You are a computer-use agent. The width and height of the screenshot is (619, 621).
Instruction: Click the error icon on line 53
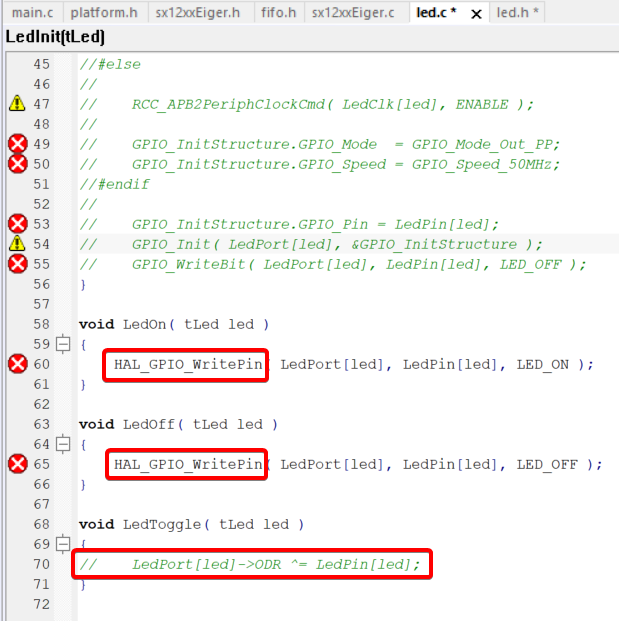(x=17, y=224)
